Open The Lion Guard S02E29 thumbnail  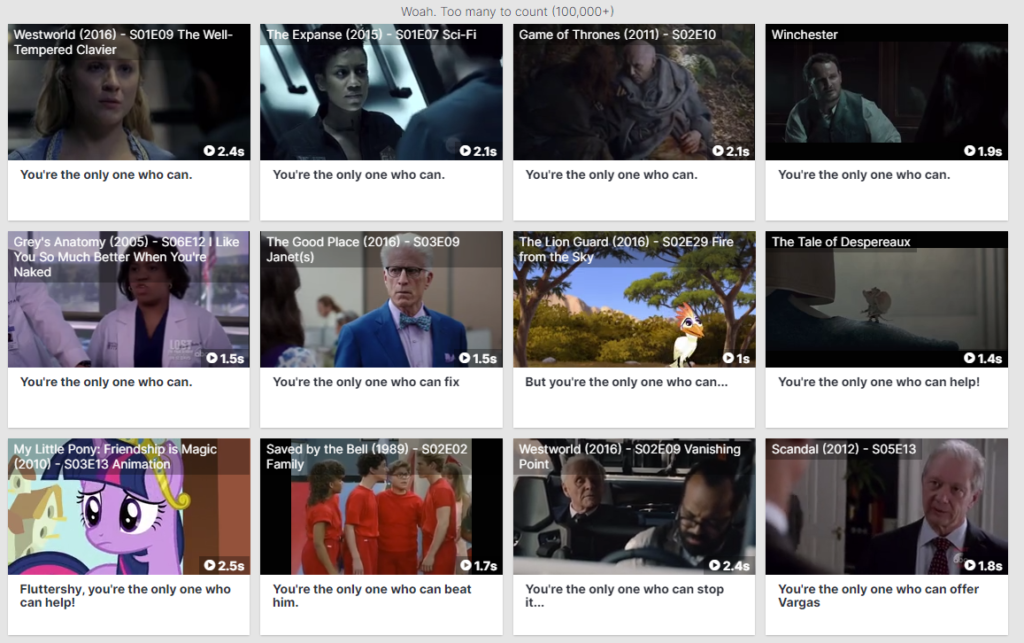click(x=634, y=299)
